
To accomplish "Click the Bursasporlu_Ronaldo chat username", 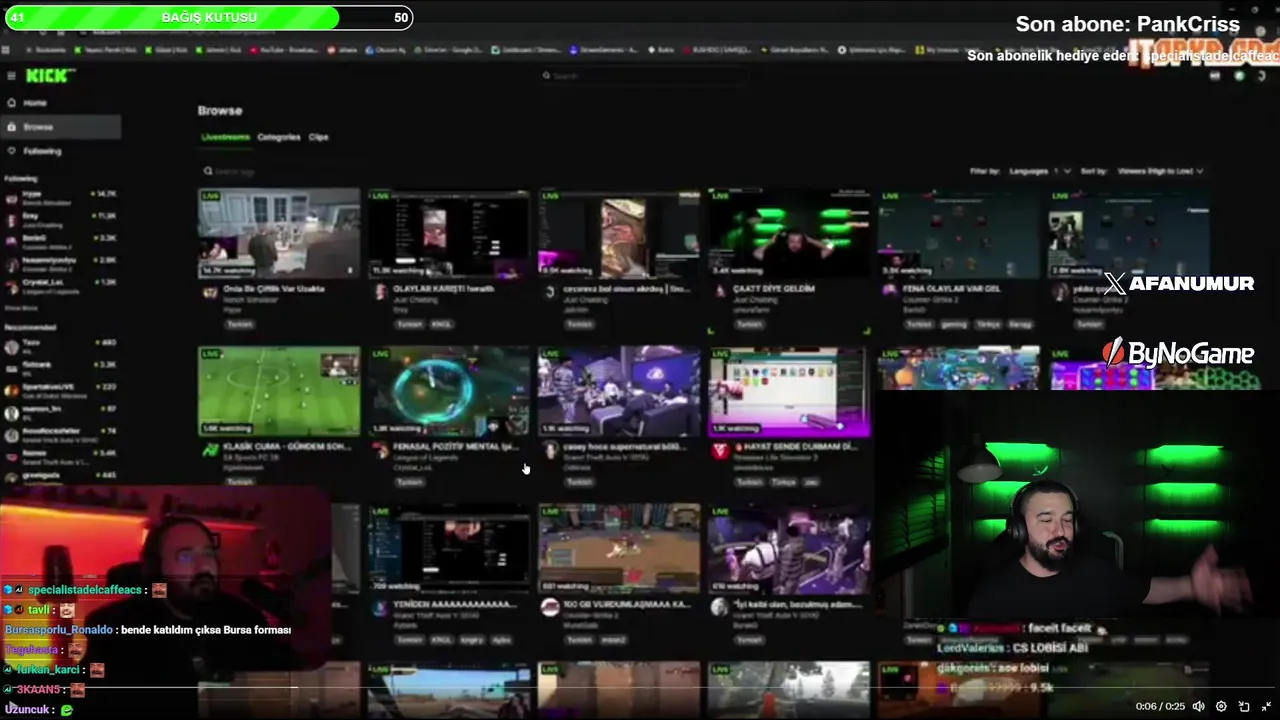I will point(59,630).
